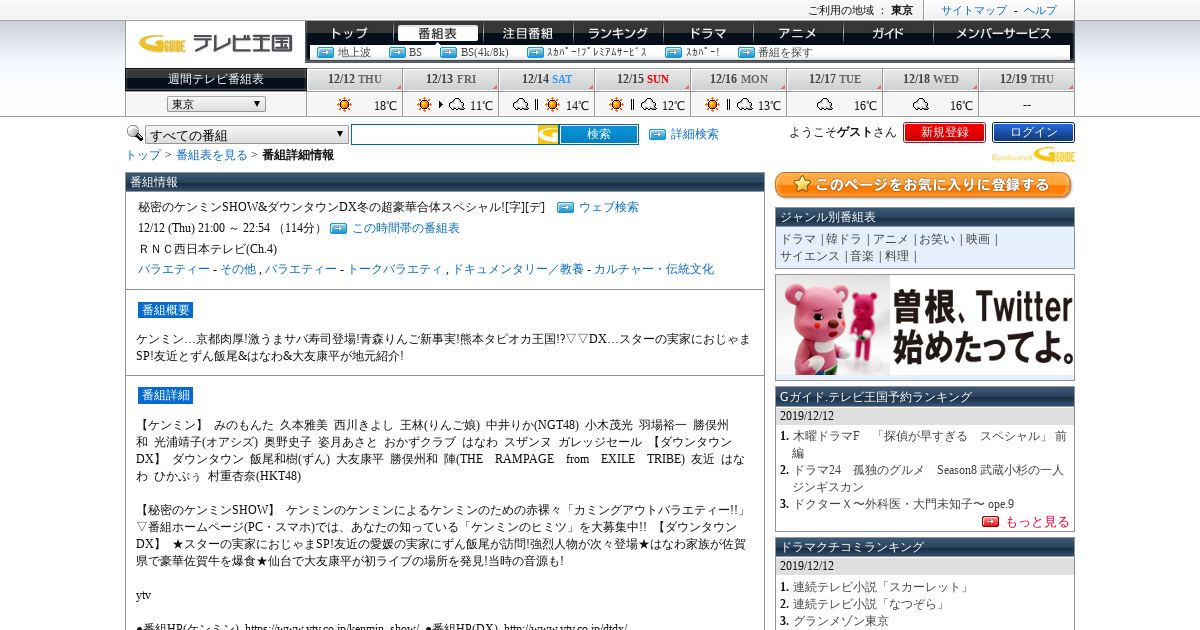Select the 注目番組 navigation tab
The image size is (1200, 630).
527,33
